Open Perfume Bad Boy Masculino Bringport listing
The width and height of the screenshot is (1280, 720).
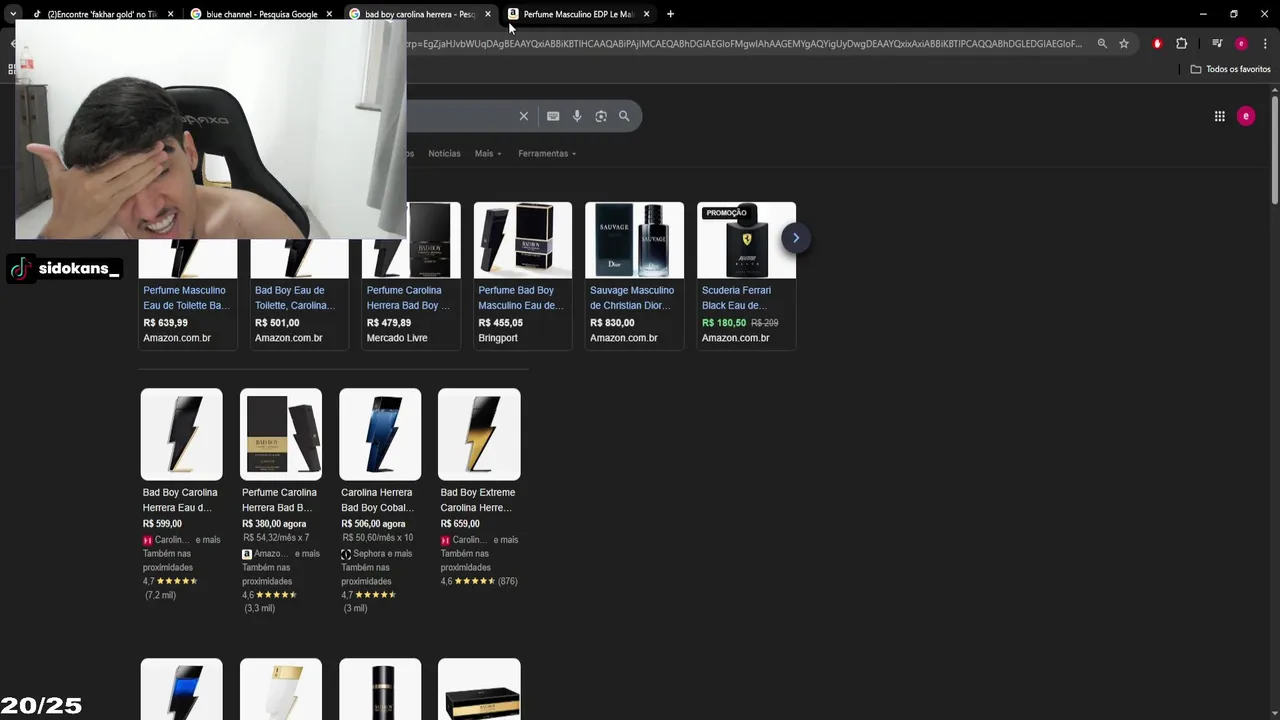(521, 298)
